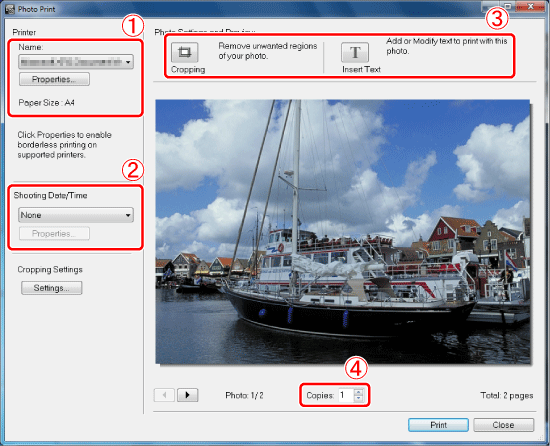The height and width of the screenshot is (446, 550).
Task: Click the printer Properties button
Action: 54,79
